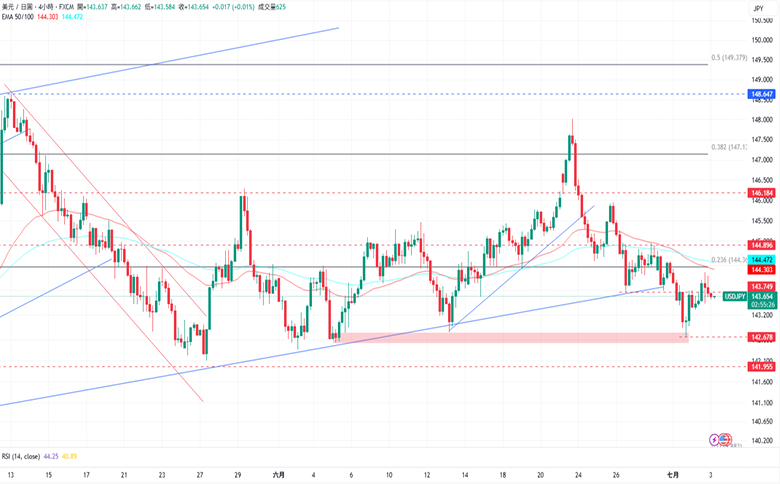The image size is (780, 484).
Task: Click the 0.382 Fibonacci level label
Action: coord(729,147)
